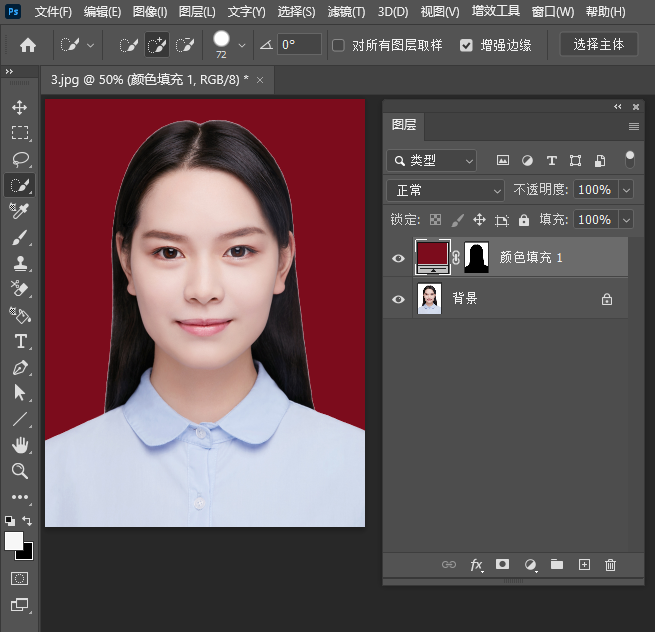Select the Hand tool
The width and height of the screenshot is (655, 632).
tap(20, 445)
